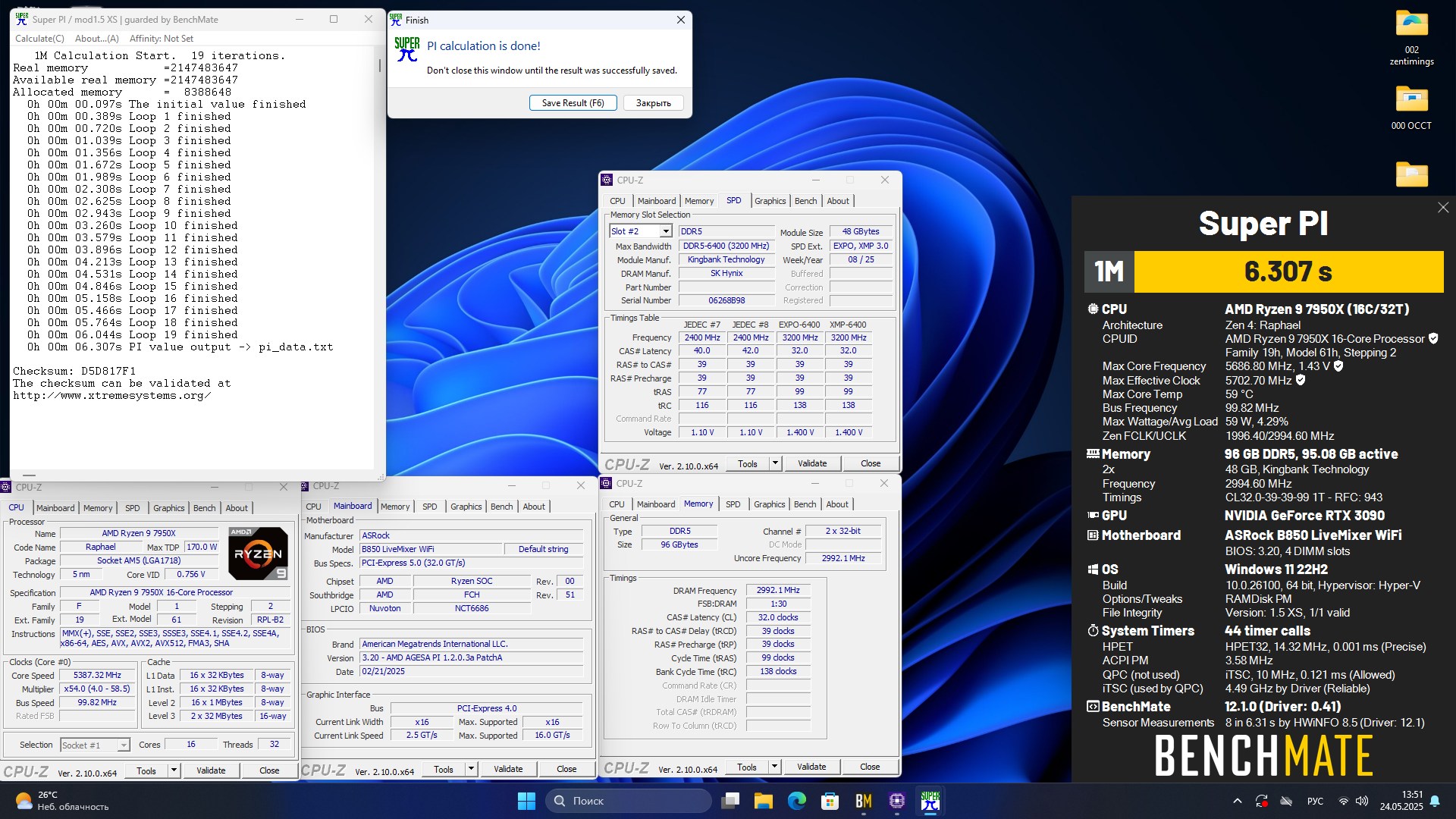This screenshot has height=819, width=1456.
Task: Open the About...(A) menu in Super PI
Action: [97, 39]
